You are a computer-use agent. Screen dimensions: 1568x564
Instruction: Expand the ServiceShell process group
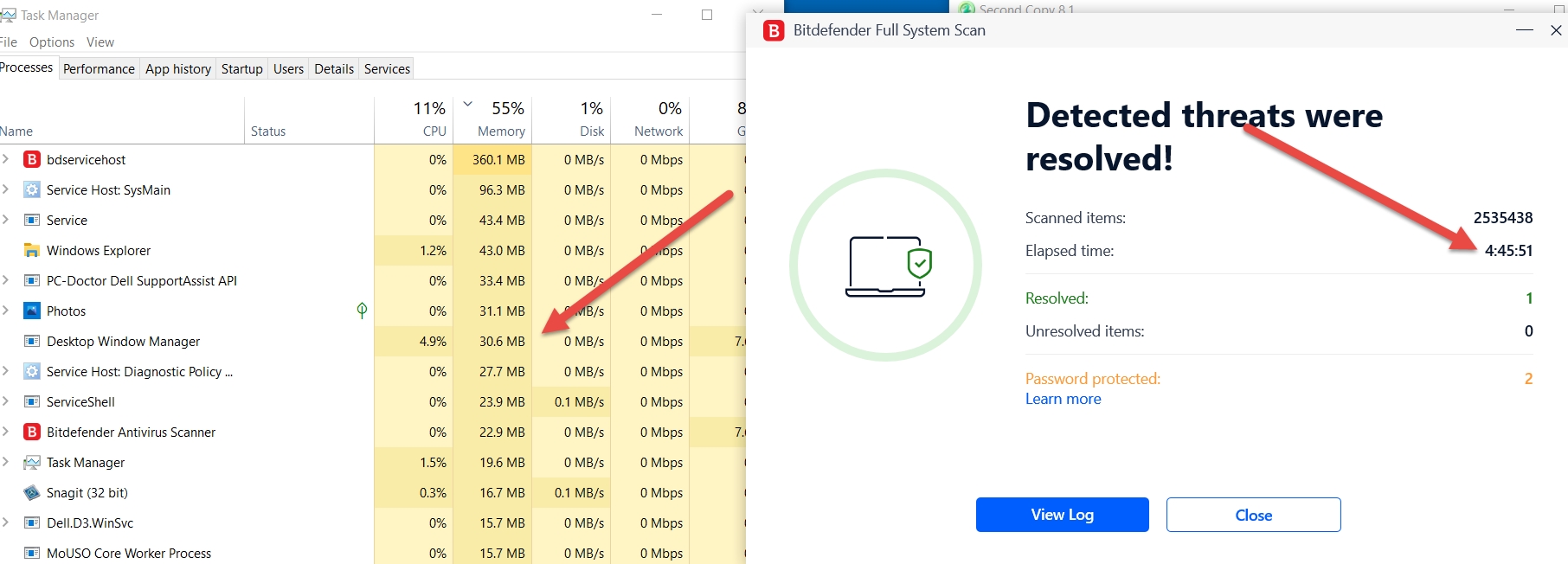click(x=6, y=401)
